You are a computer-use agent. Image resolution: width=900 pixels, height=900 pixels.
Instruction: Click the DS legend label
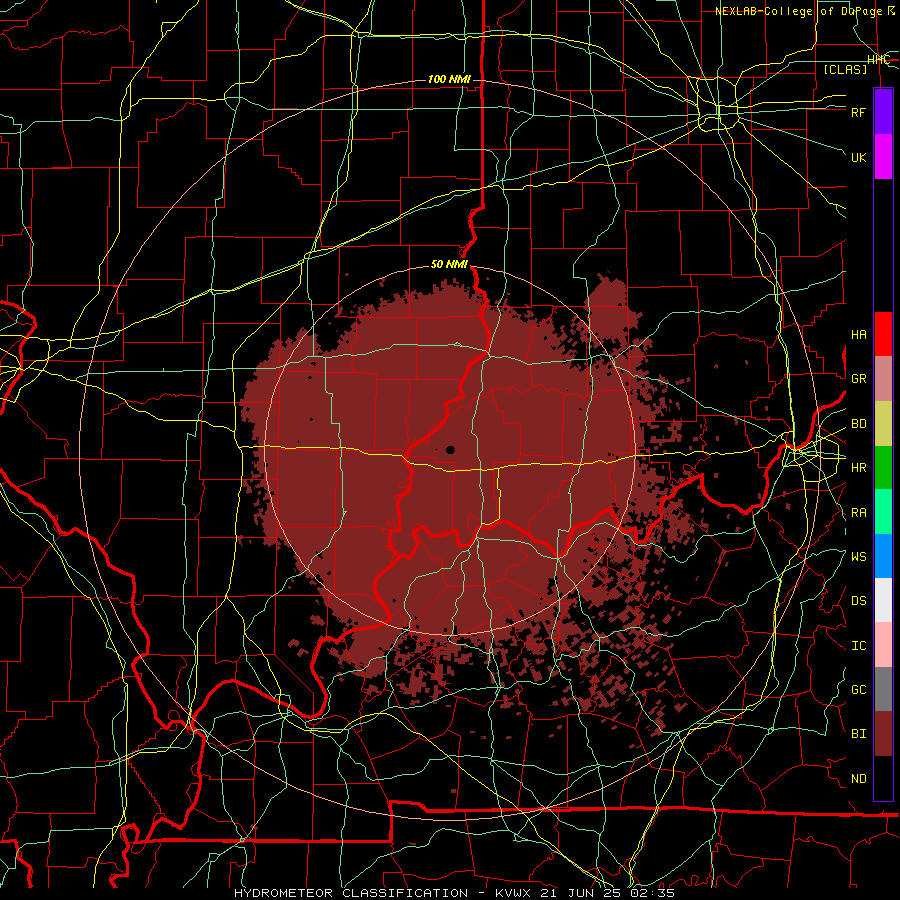[859, 601]
